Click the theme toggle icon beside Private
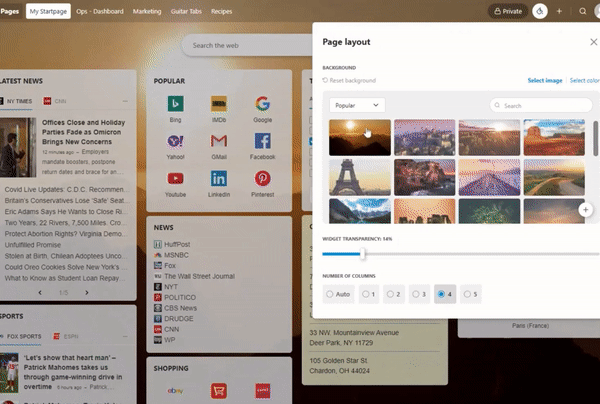This screenshot has height=404, width=600. pos(540,11)
